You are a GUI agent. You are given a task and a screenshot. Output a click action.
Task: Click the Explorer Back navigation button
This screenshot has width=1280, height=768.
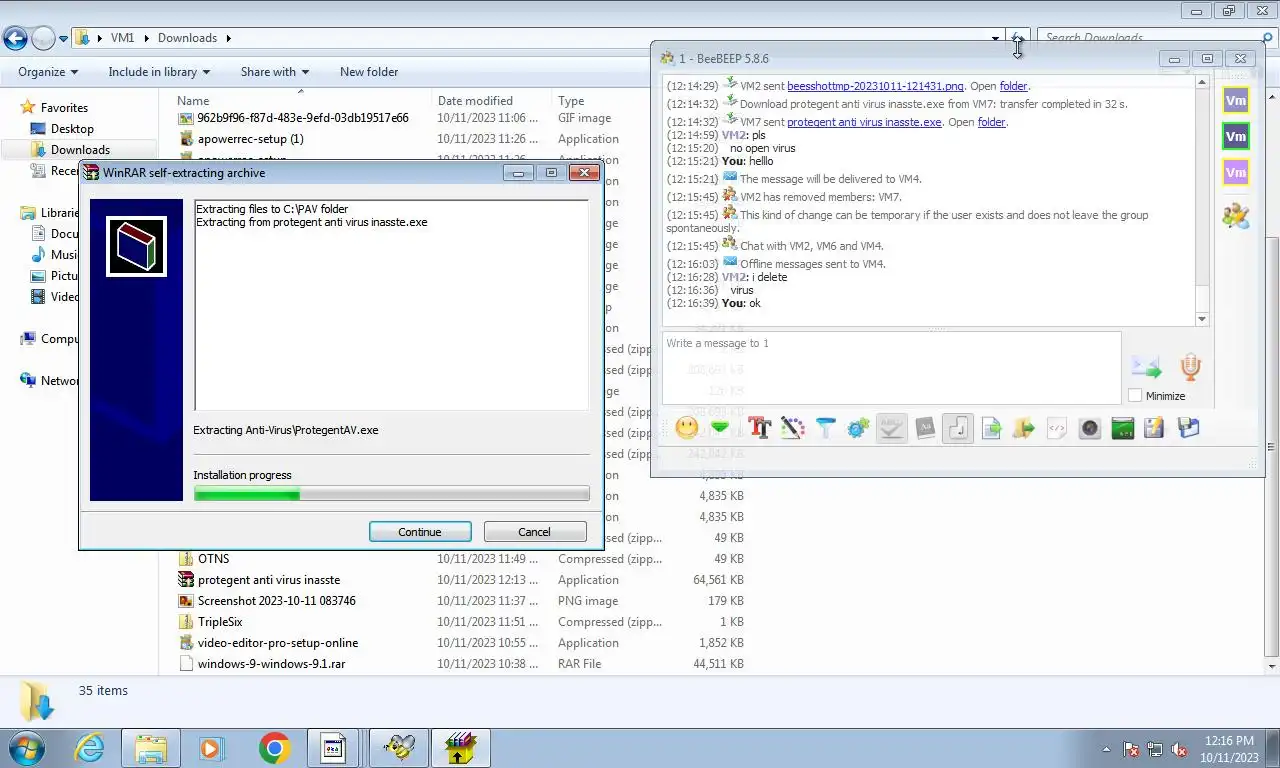(x=15, y=39)
